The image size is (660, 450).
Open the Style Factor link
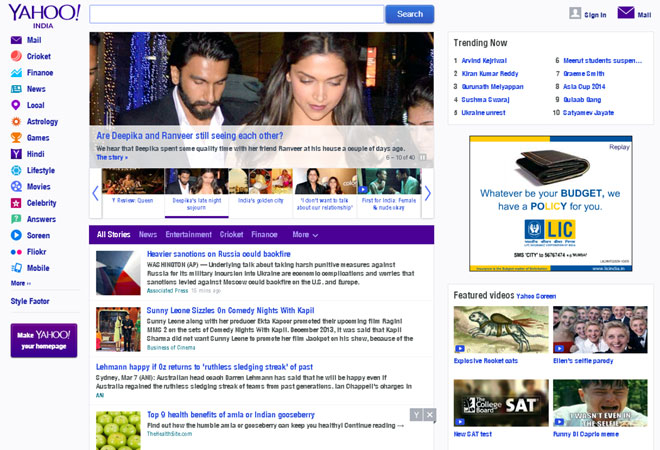pyautogui.click(x=30, y=301)
